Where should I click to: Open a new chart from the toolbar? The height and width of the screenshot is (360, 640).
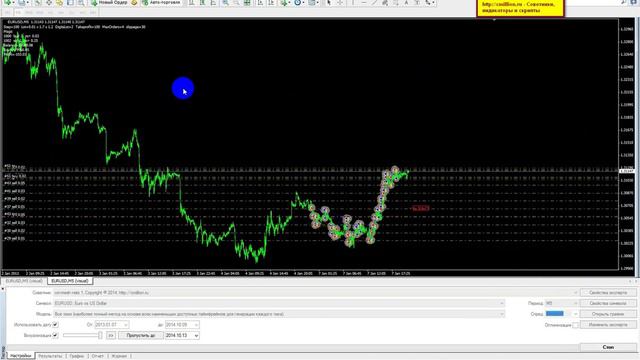(7, 2)
